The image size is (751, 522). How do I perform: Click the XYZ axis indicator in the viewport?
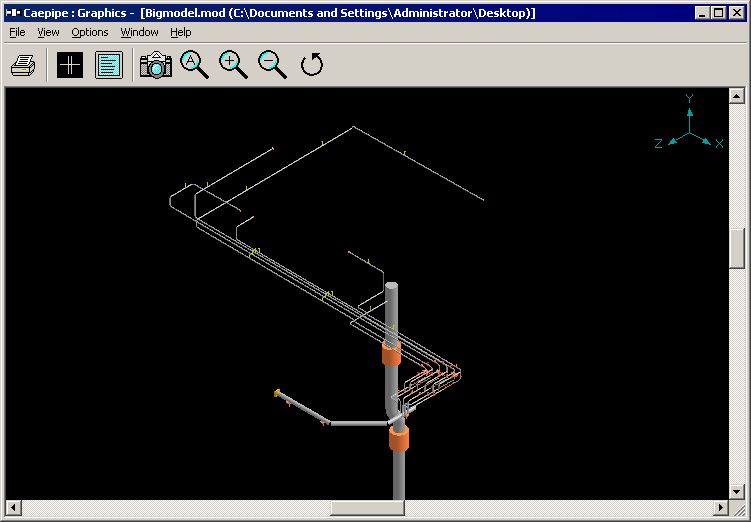689,122
